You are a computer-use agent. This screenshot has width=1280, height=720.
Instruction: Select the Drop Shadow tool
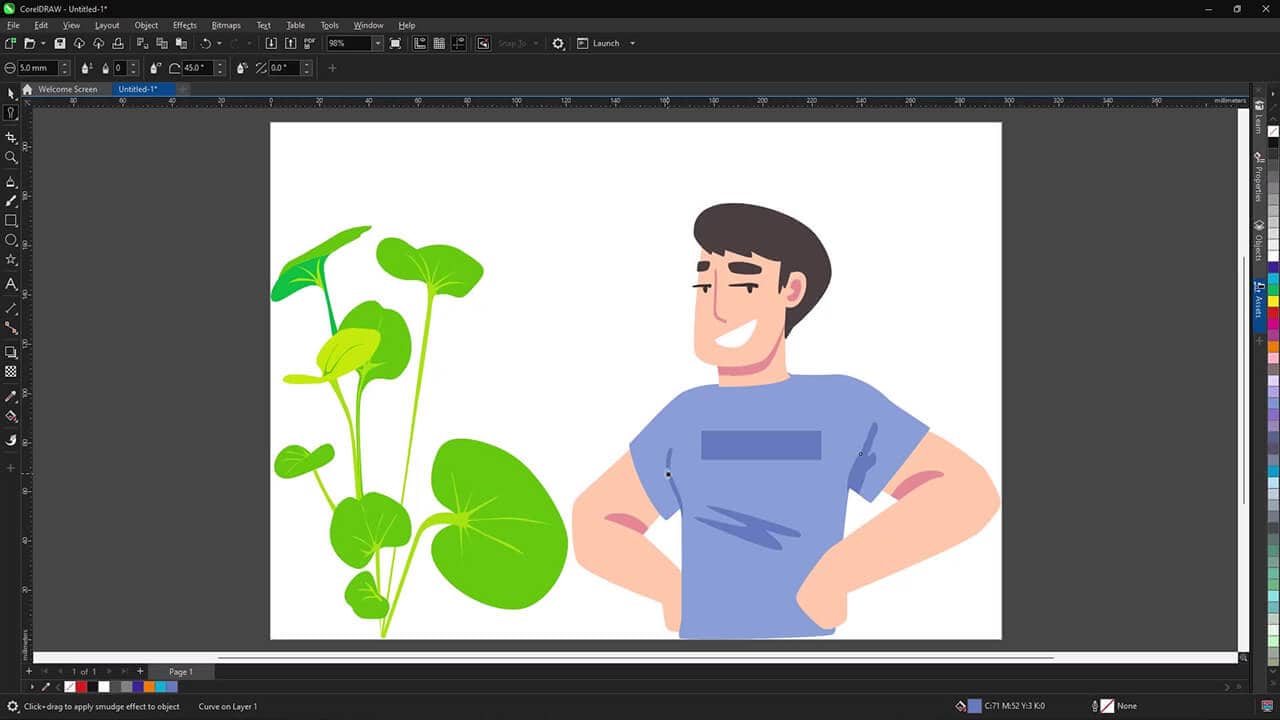point(11,352)
